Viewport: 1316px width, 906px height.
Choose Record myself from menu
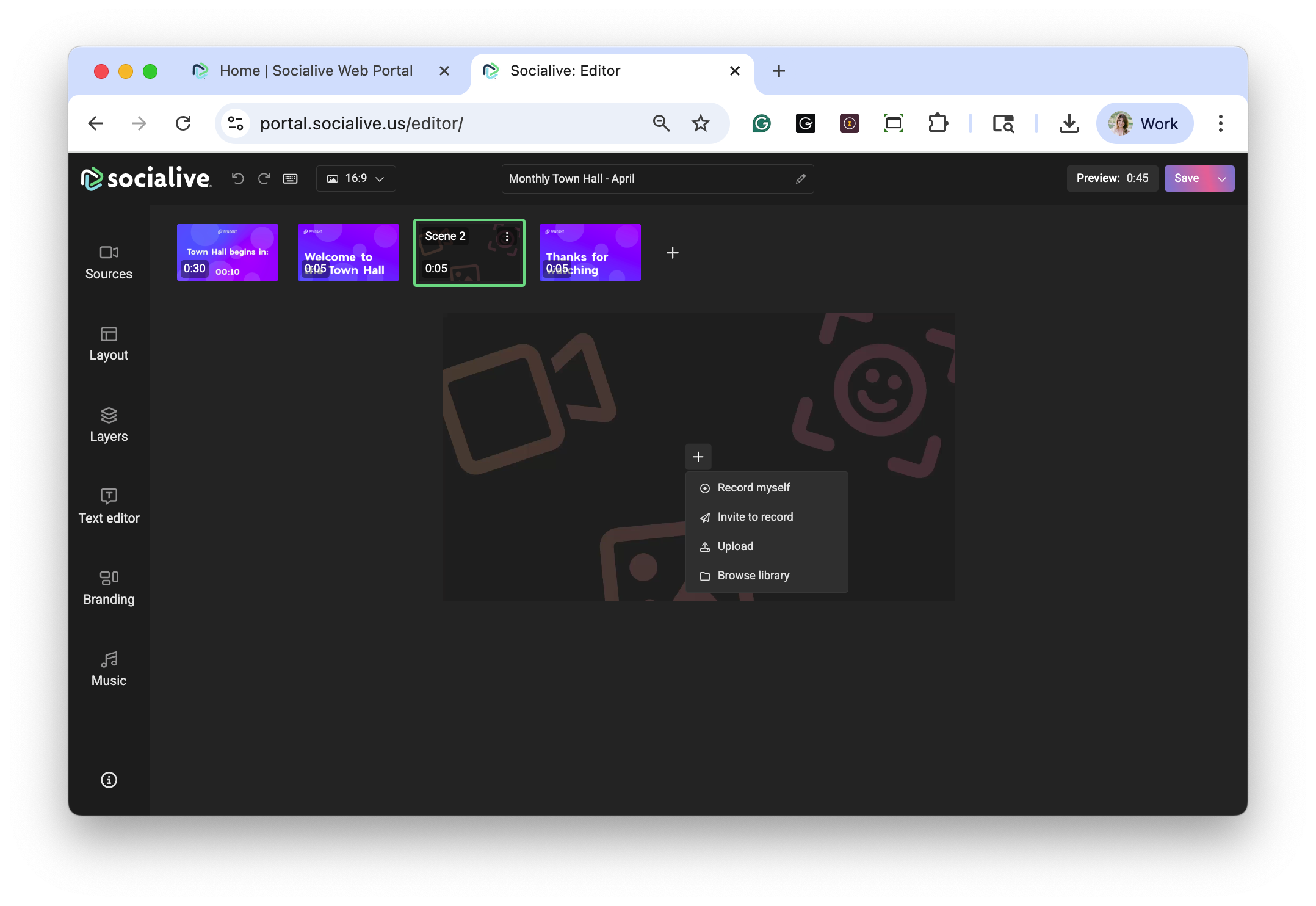tap(753, 488)
